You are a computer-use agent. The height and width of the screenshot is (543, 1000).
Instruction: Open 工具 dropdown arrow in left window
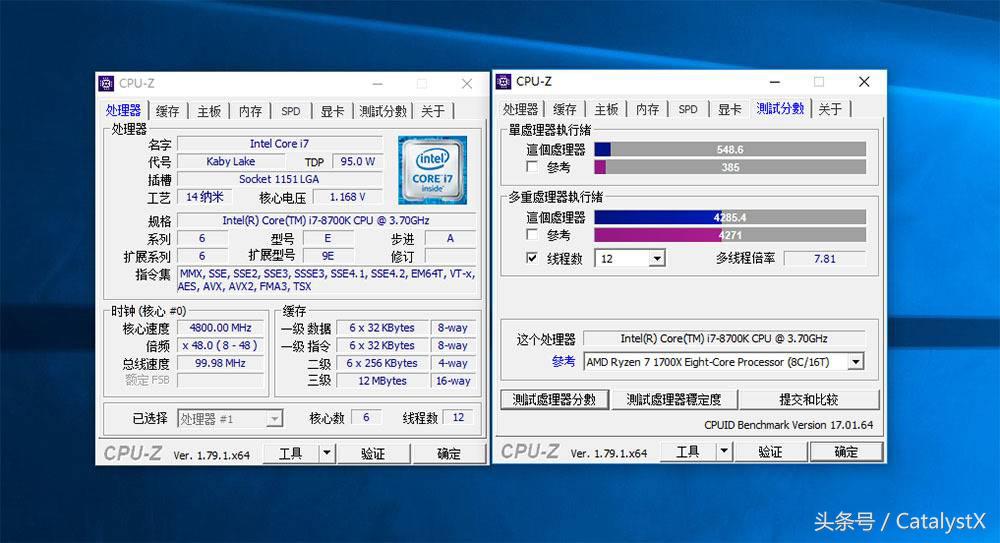pyautogui.click(x=326, y=454)
